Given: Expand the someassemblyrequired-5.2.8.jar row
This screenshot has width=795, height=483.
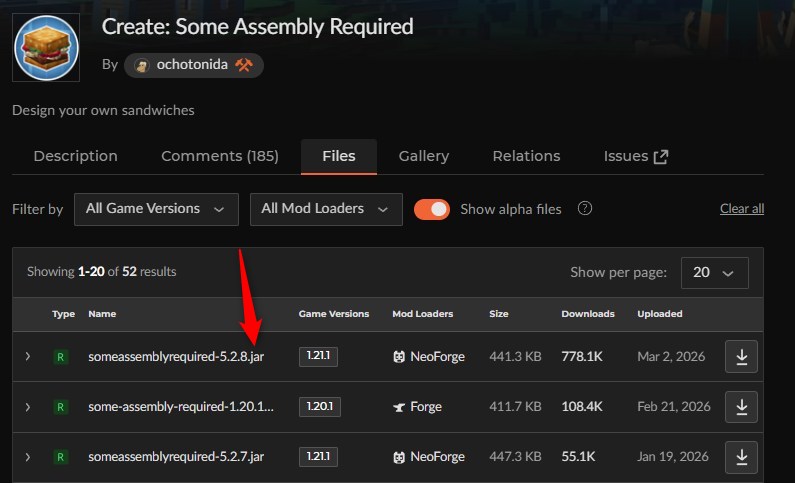Looking at the screenshot, I should coord(28,357).
